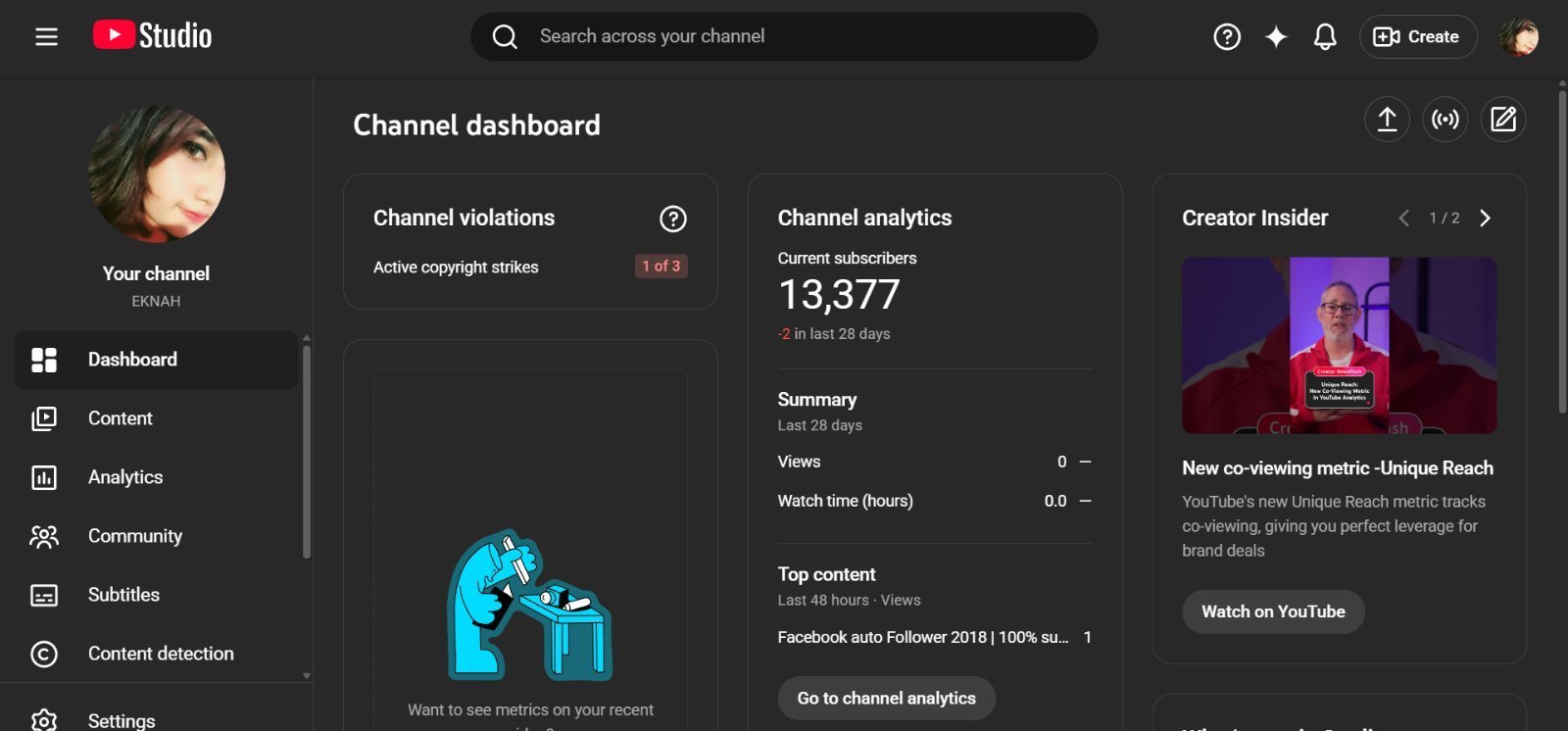The height and width of the screenshot is (731, 1568).
Task: Click the New co-viewing metric -Unique Reach title
Action: point(1338,468)
